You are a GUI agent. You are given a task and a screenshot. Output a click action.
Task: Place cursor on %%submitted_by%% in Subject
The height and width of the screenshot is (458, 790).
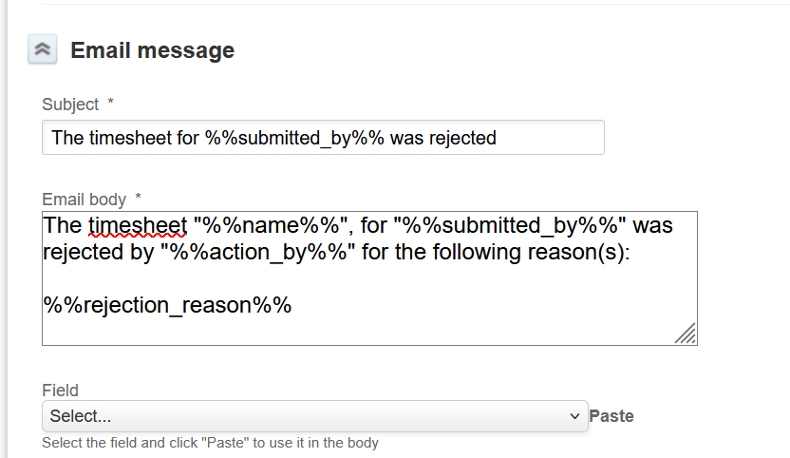click(295, 138)
